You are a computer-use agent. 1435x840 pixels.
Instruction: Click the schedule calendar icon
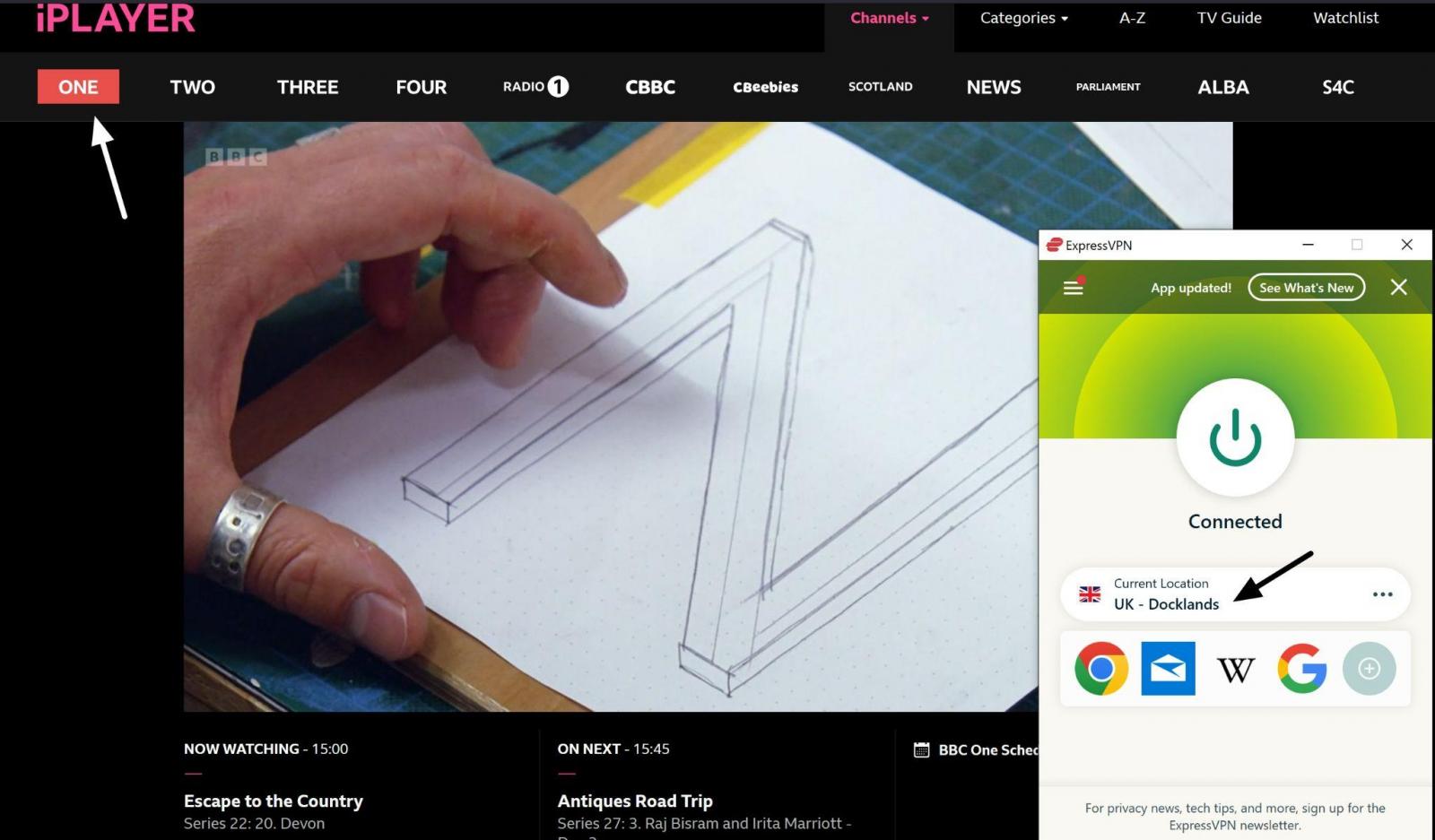[921, 749]
